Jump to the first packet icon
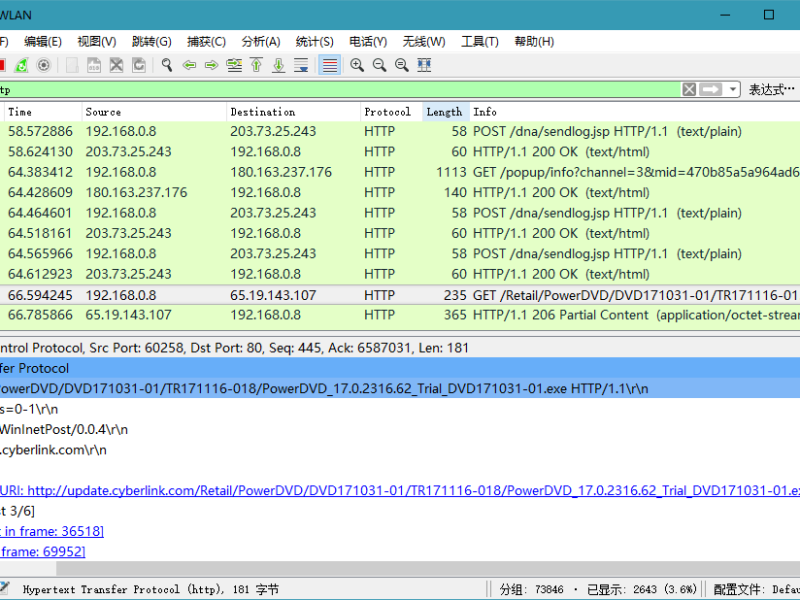 click(x=257, y=65)
